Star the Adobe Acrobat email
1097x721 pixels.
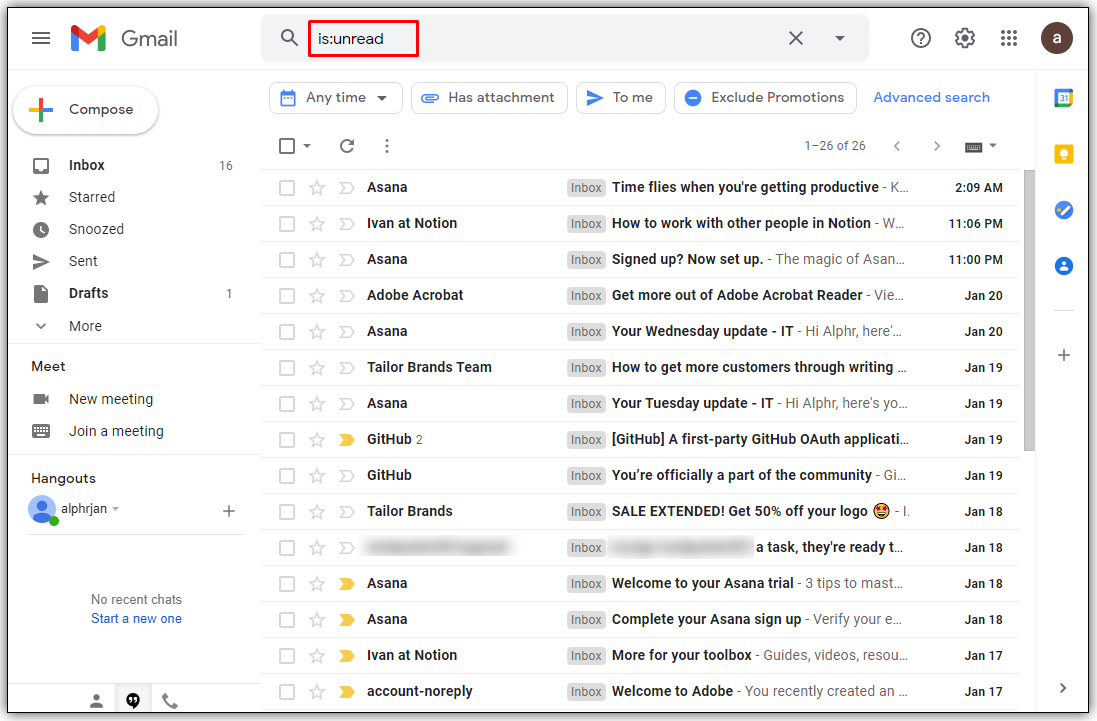[316, 295]
